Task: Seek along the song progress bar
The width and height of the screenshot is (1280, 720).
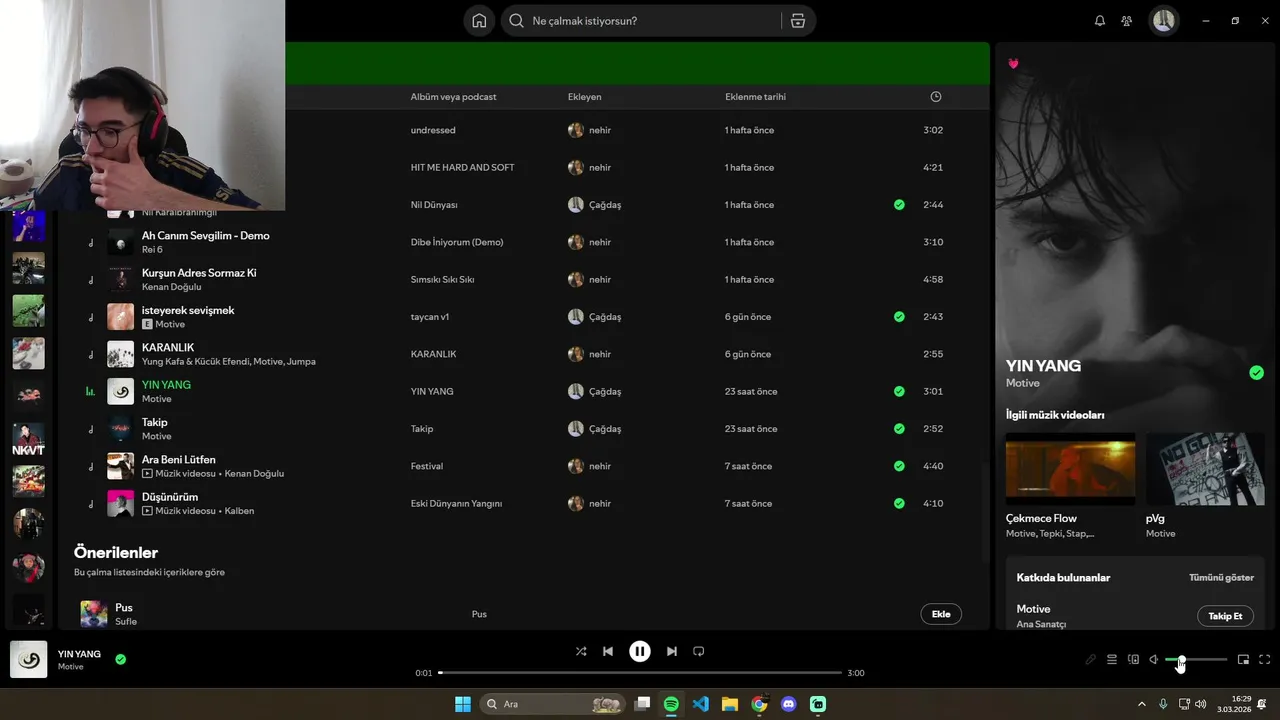Action: point(640,673)
